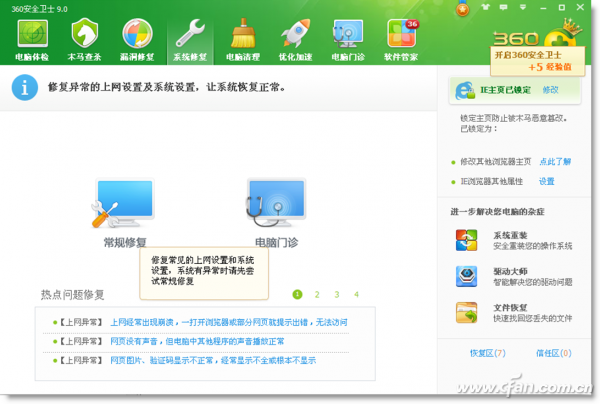Open 漏洞修复 vulnerability repair icon
The height and width of the screenshot is (404, 600).
tap(137, 33)
